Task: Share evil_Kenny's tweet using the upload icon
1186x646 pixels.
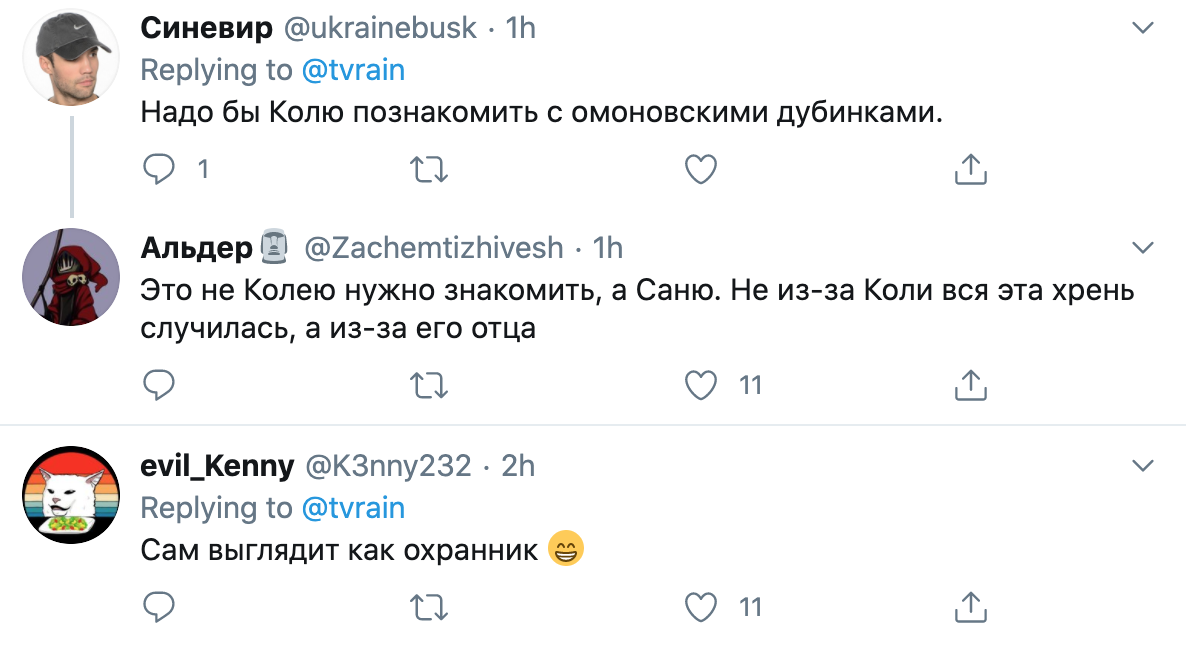Action: coord(969,606)
